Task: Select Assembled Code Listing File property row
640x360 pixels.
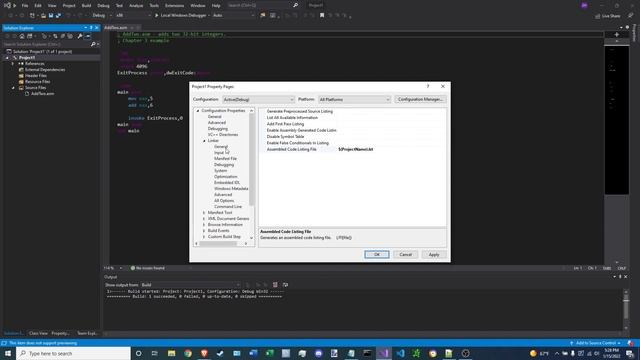Action: point(353,149)
